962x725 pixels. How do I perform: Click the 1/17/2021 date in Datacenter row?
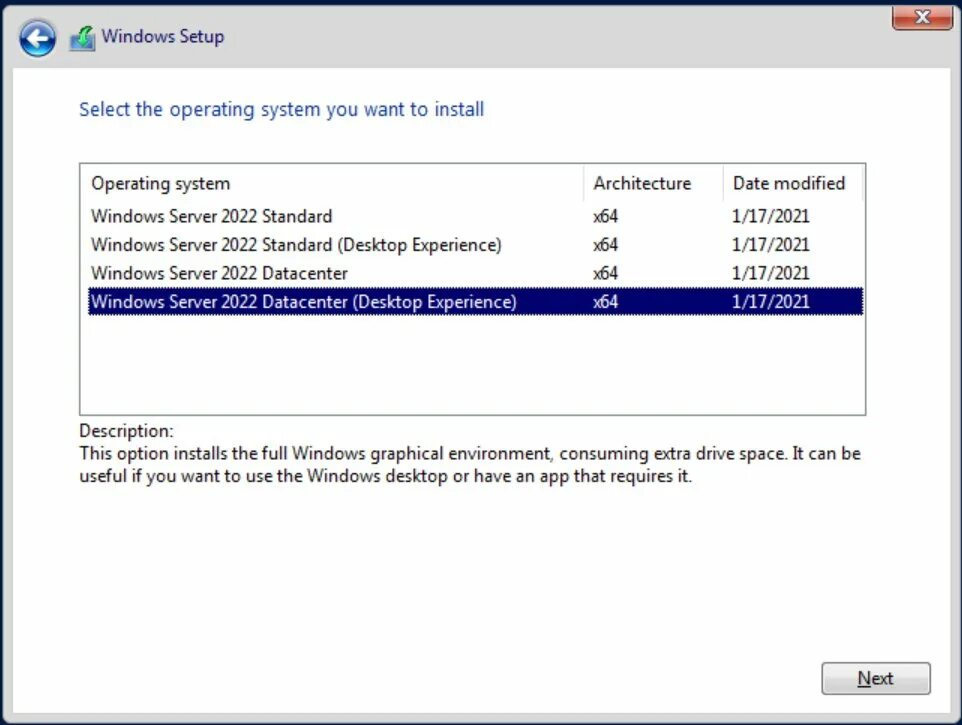pyautogui.click(x=771, y=273)
